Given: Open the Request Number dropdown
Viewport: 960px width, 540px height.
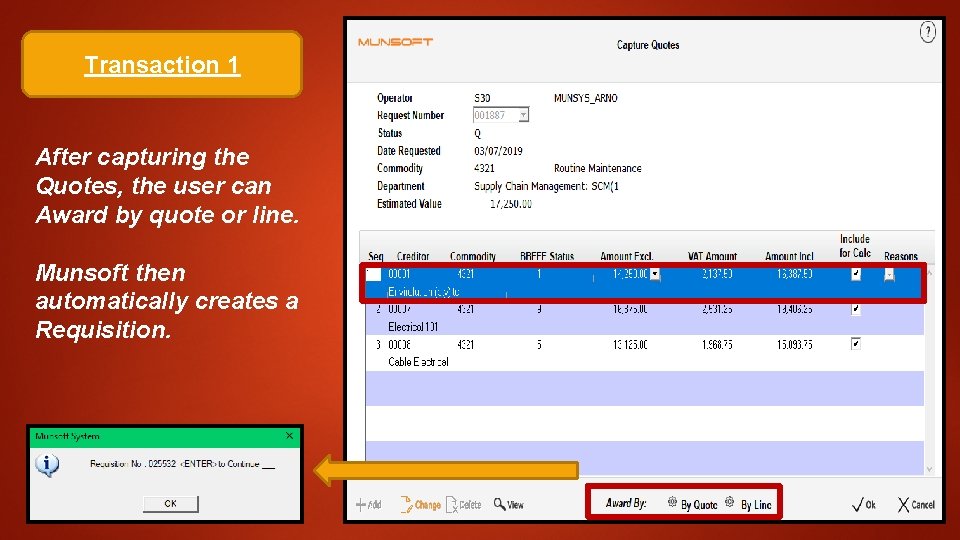Looking at the screenshot, I should [x=523, y=115].
